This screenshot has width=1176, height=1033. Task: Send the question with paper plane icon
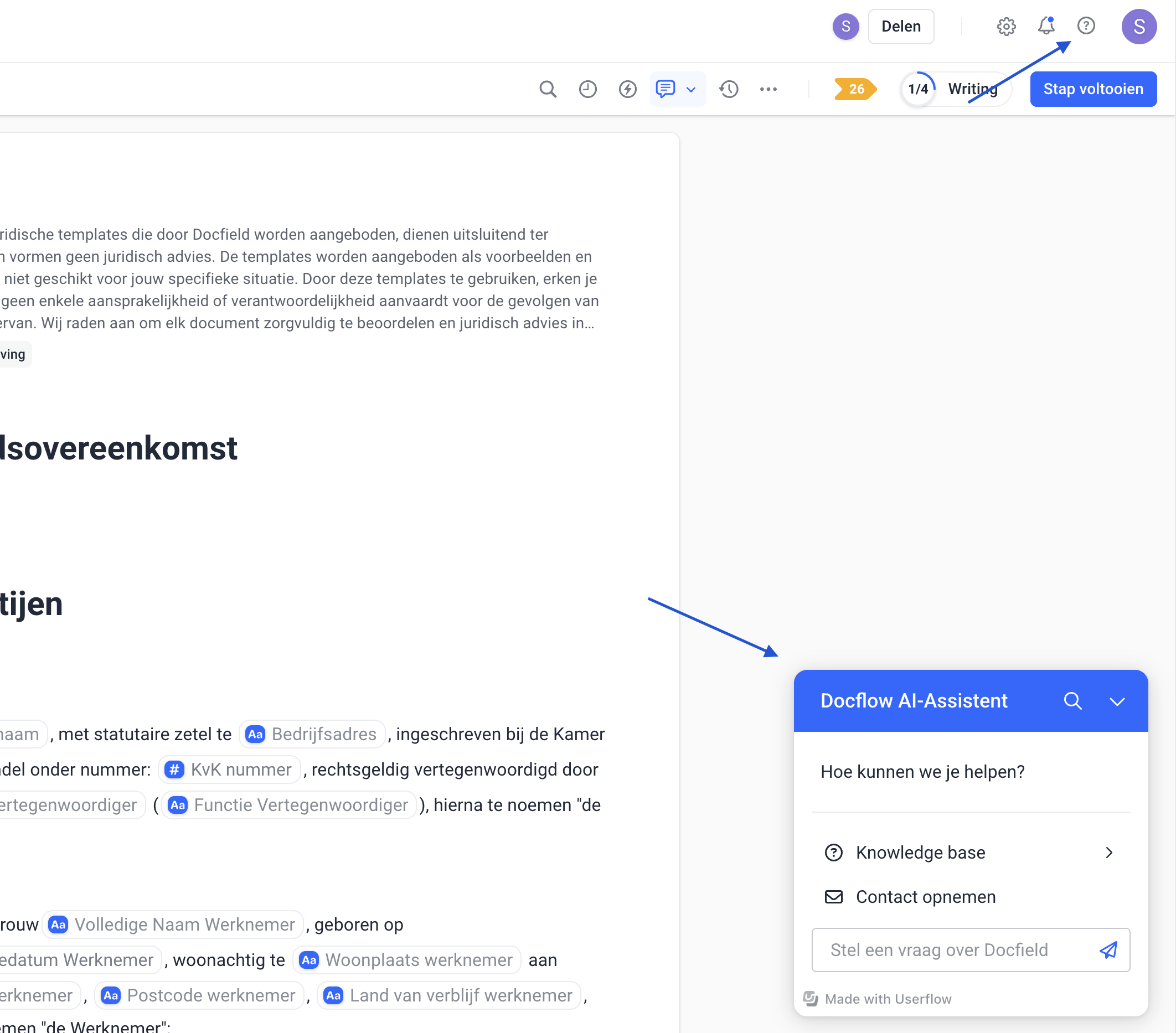[x=1108, y=949]
